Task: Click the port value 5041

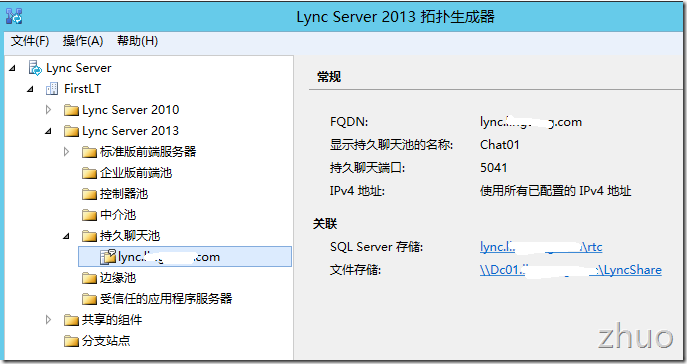Action: 494,168
